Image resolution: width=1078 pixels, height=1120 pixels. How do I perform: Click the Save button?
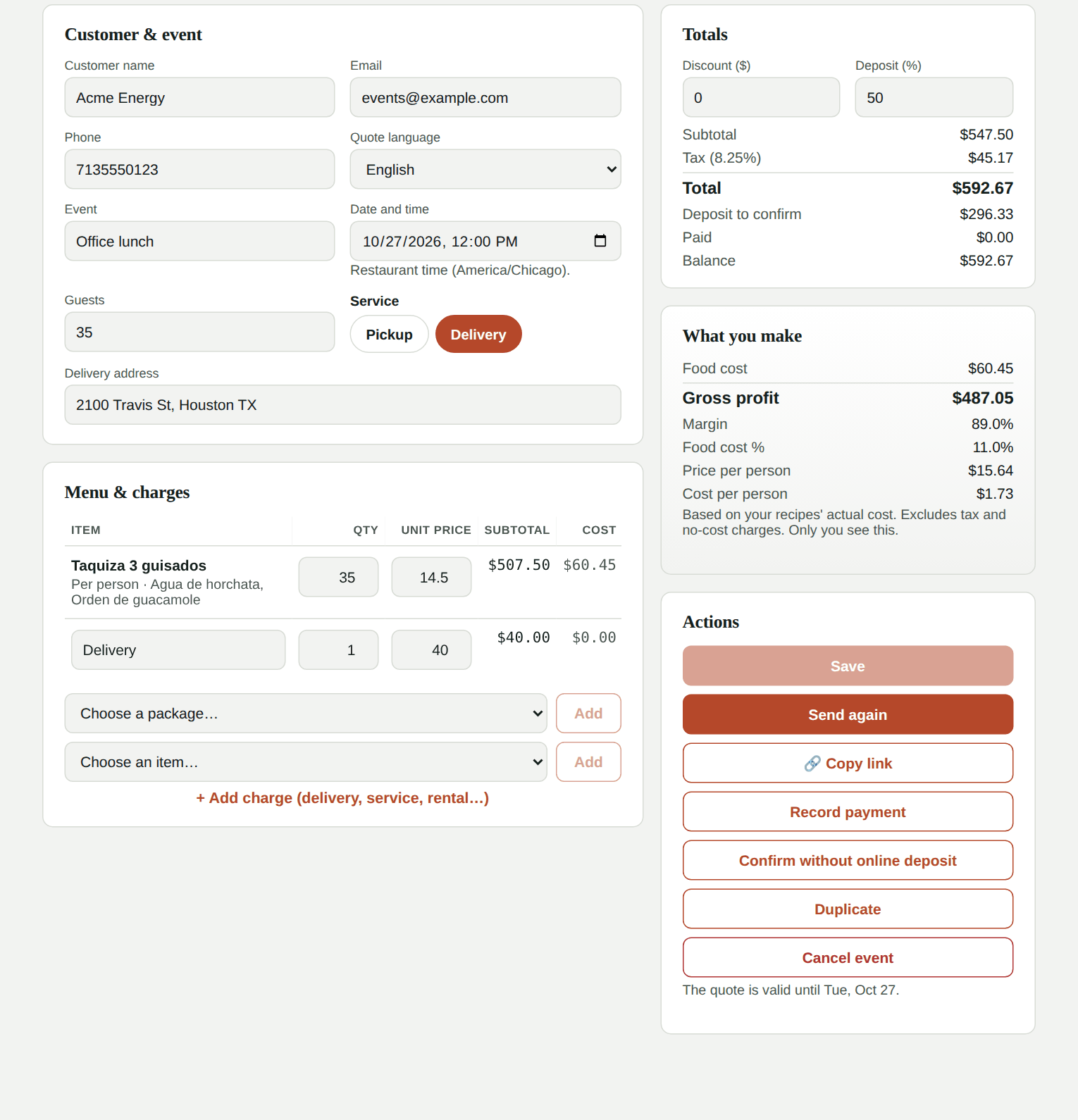[x=848, y=666]
